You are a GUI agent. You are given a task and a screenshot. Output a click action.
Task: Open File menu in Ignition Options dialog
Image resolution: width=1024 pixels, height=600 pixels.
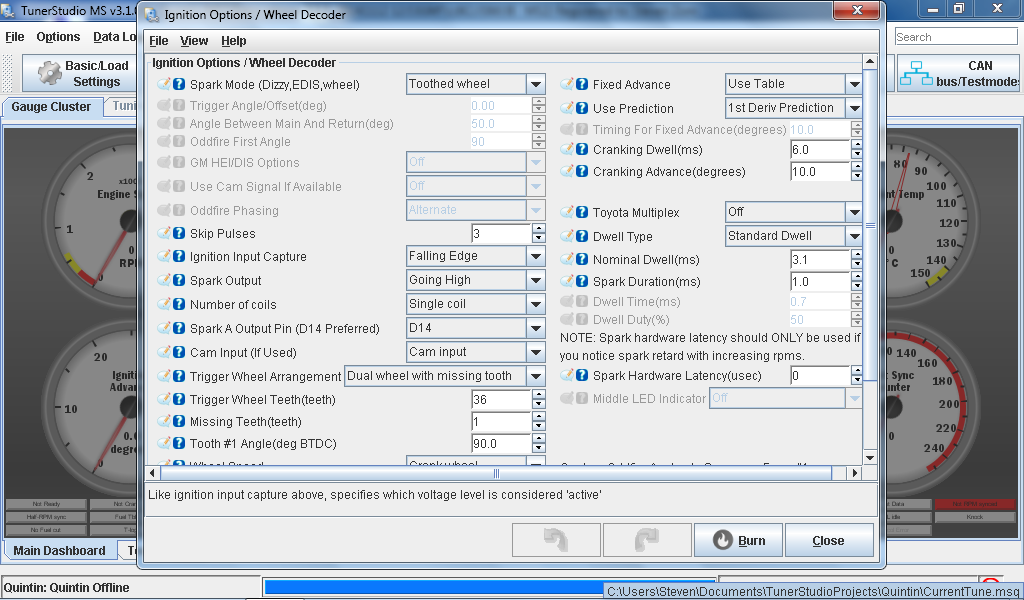point(159,40)
